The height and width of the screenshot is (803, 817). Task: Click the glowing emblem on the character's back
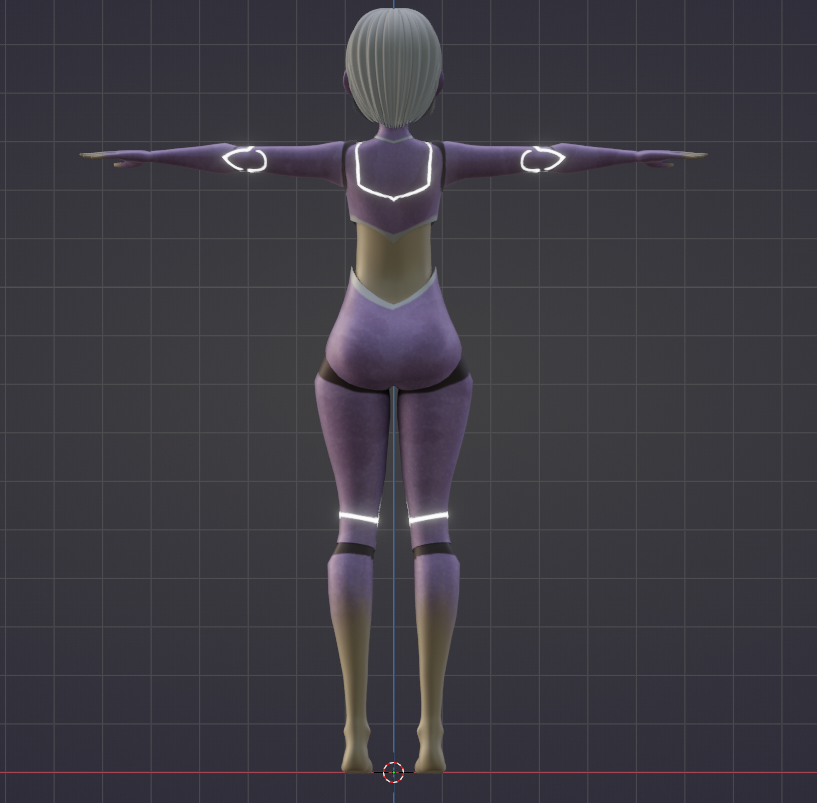394,171
